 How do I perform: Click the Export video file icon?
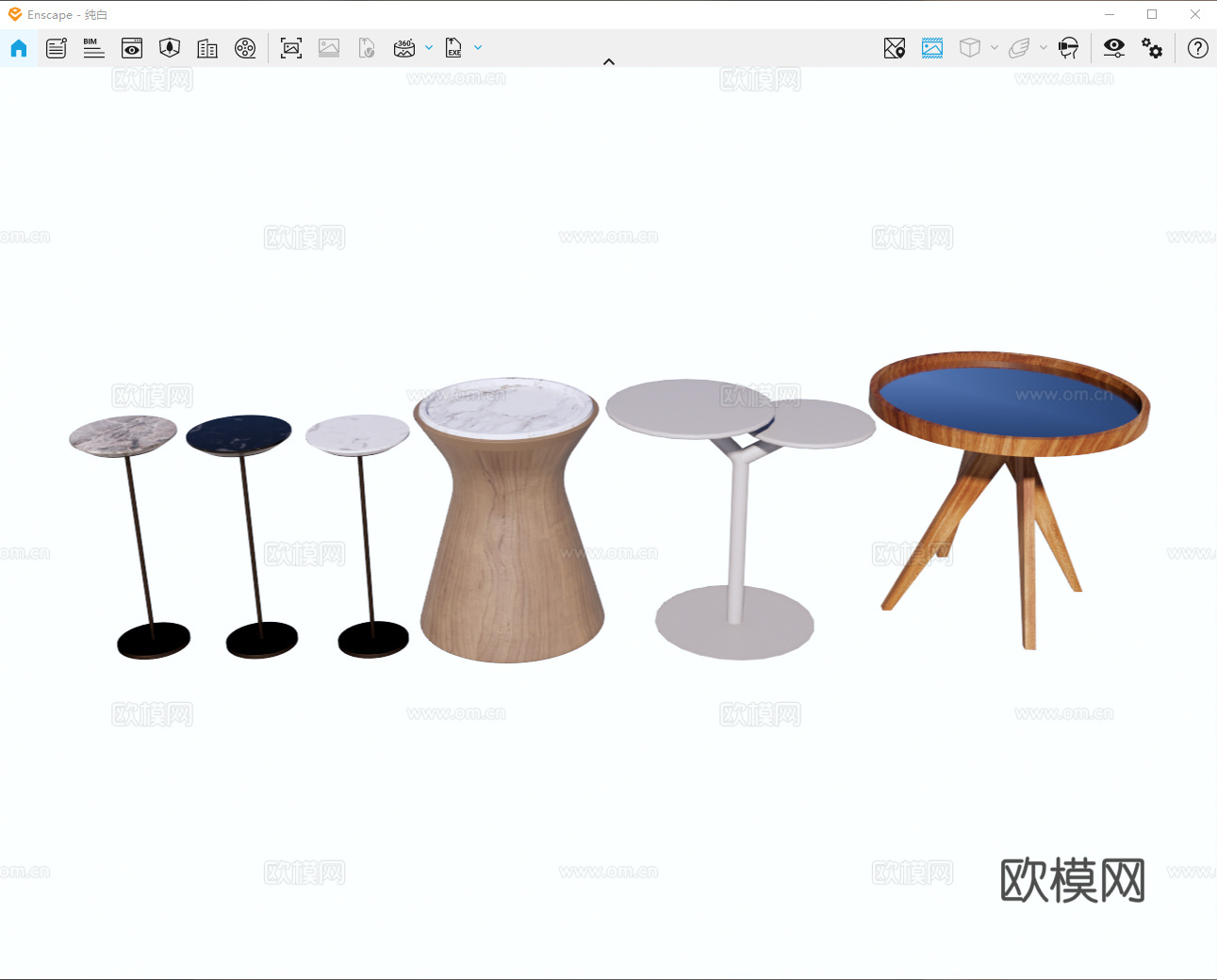coord(367,48)
